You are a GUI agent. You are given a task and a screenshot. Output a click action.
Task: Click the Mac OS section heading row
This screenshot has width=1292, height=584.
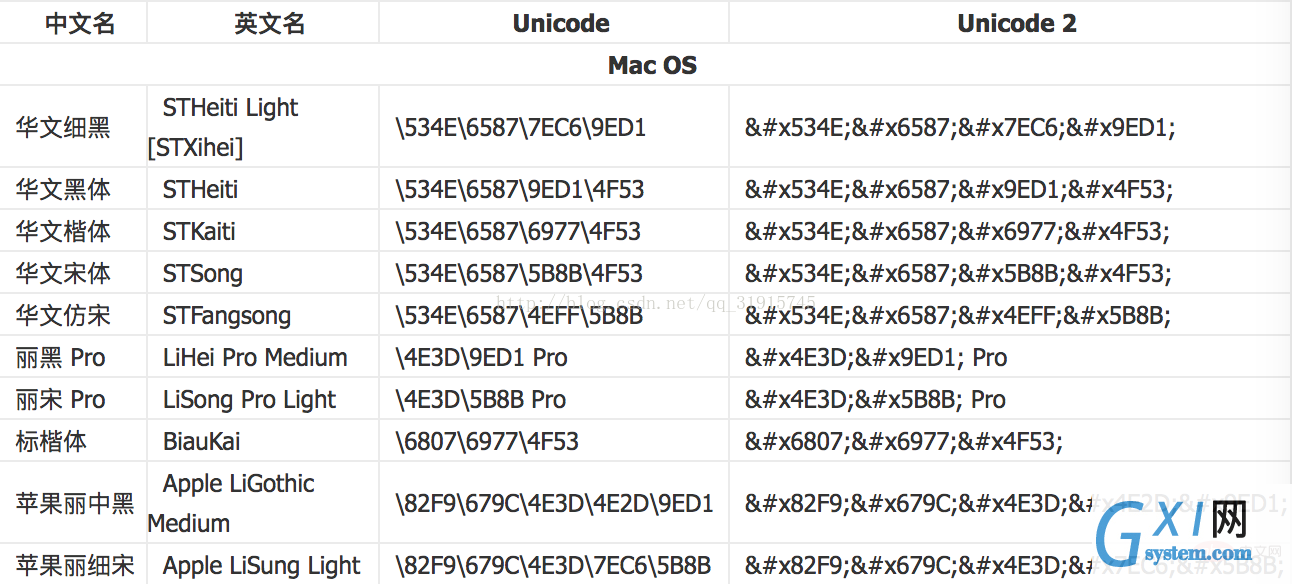pos(646,65)
